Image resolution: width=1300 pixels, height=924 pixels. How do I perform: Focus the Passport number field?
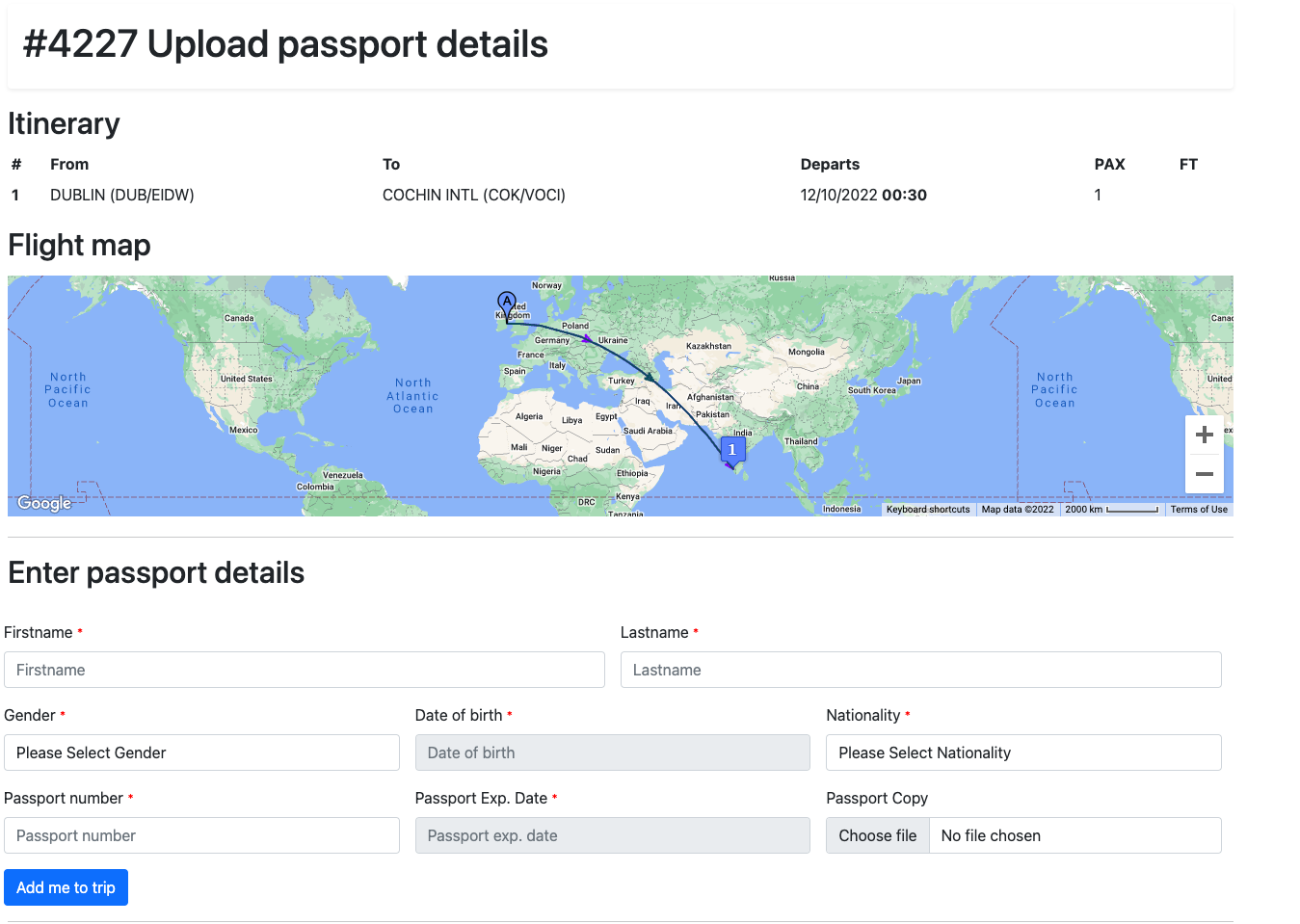tap(201, 835)
